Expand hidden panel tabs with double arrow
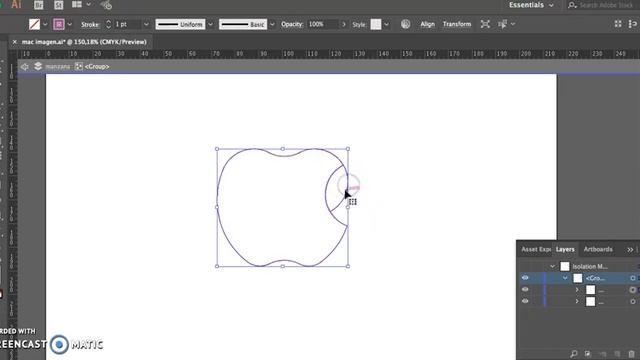The image size is (640, 360). click(x=630, y=249)
